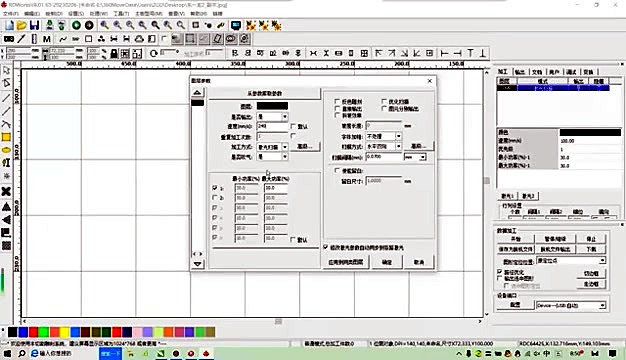Click the monitor preview icon in toolbar
This screenshot has width=626, height=360.
236,25
